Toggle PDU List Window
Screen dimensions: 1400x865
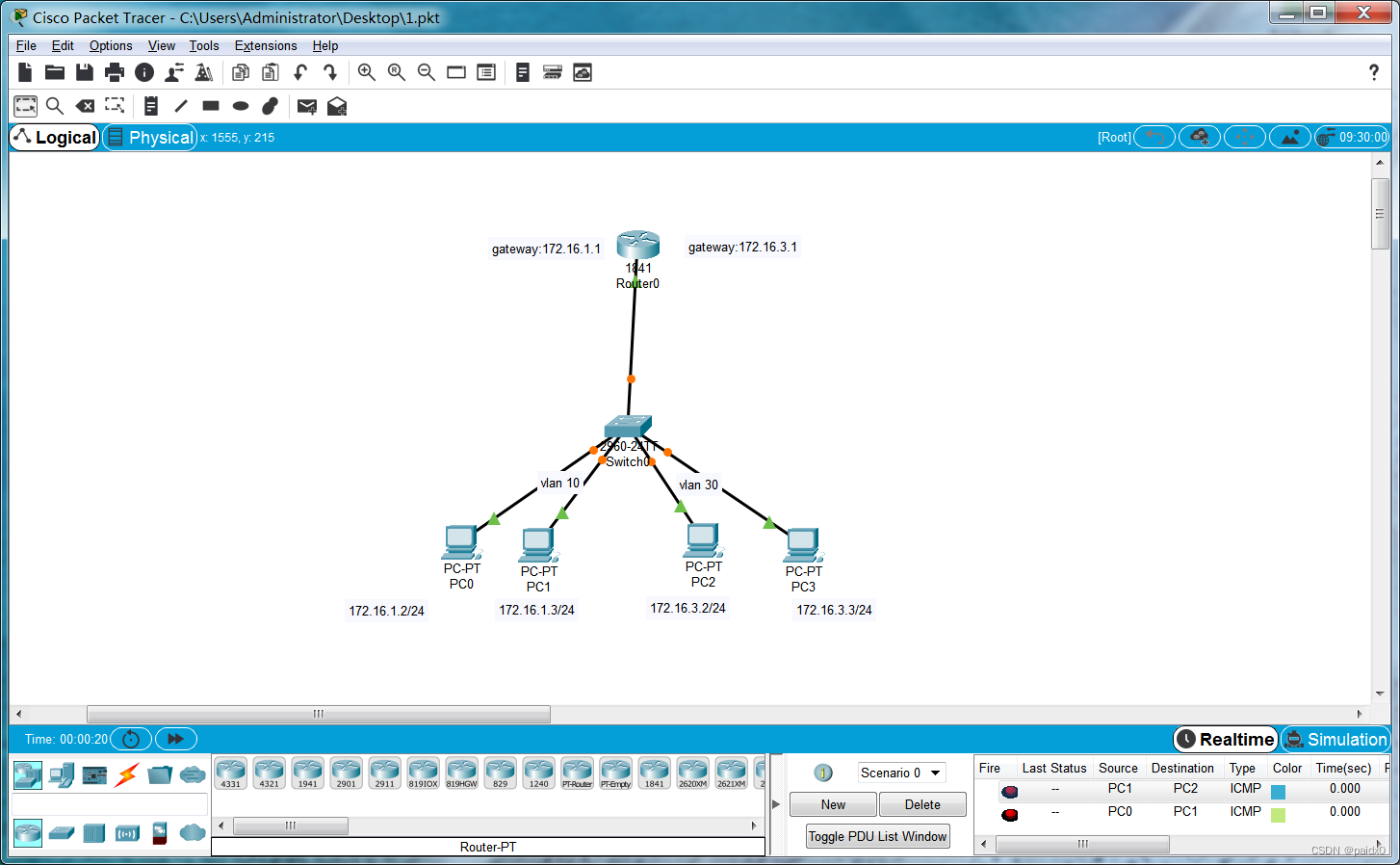878,836
